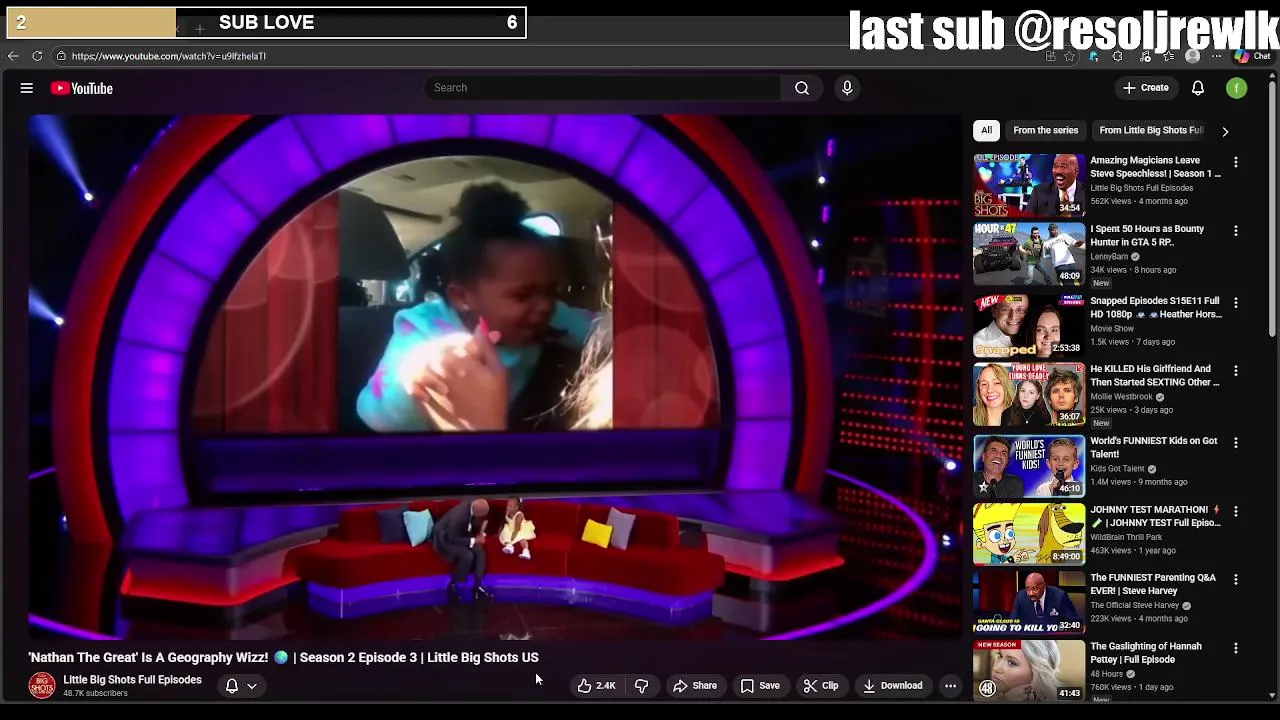Viewport: 1280px width, 720px height.
Task: Clip the video
Action: click(821, 686)
